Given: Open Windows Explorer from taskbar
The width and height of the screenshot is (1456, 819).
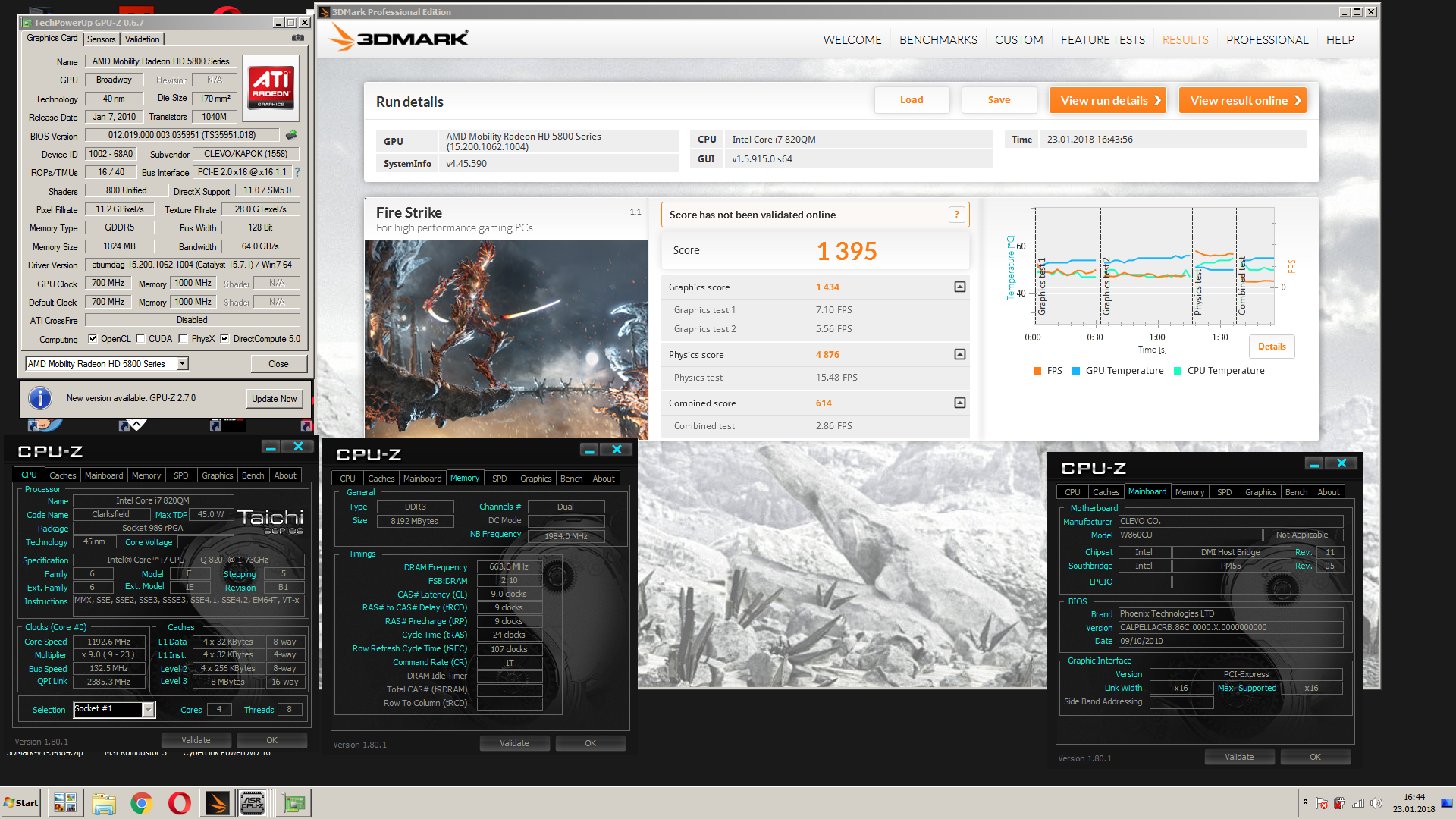Looking at the screenshot, I should (104, 803).
